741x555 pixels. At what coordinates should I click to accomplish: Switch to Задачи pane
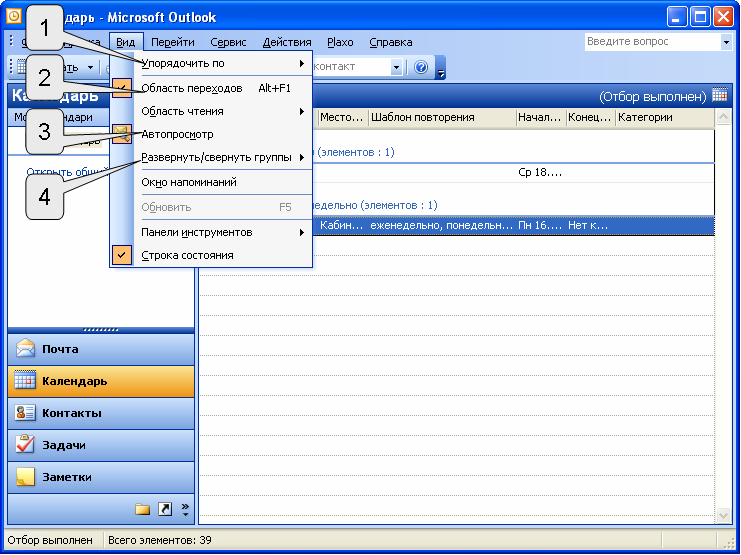point(101,445)
